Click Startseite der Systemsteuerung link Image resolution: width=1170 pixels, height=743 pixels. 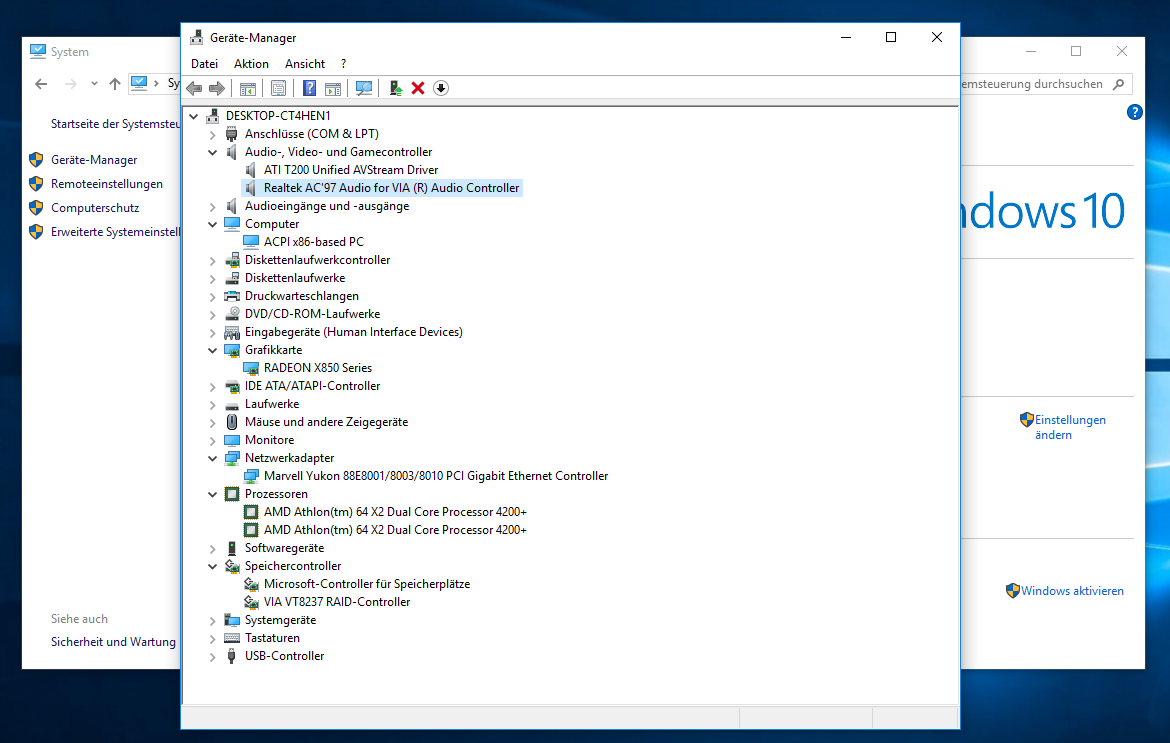click(x=115, y=124)
